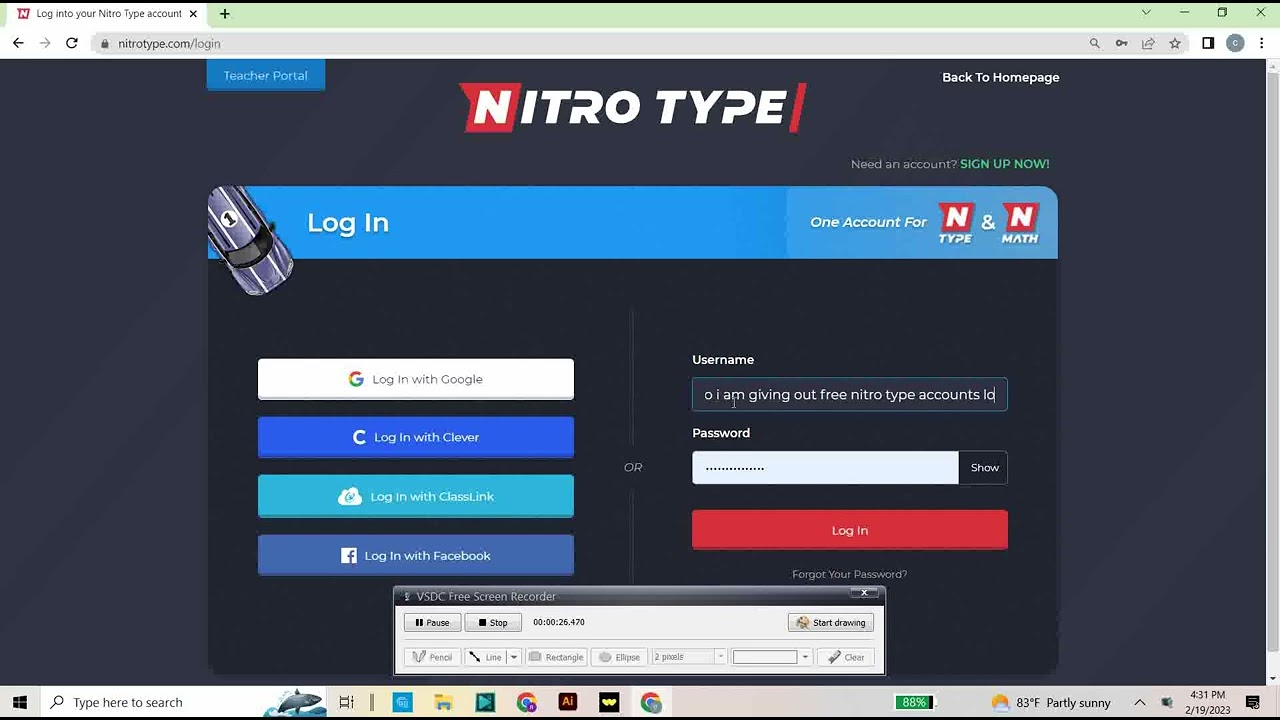Close the Nitro Type login tab

[x=193, y=14]
